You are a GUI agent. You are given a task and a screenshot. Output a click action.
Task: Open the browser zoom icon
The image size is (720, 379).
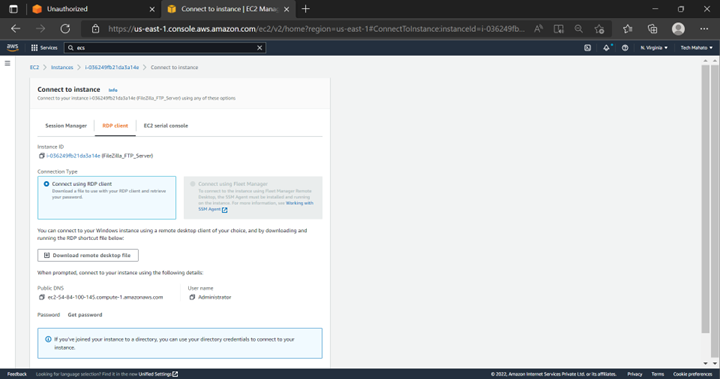[x=579, y=29]
